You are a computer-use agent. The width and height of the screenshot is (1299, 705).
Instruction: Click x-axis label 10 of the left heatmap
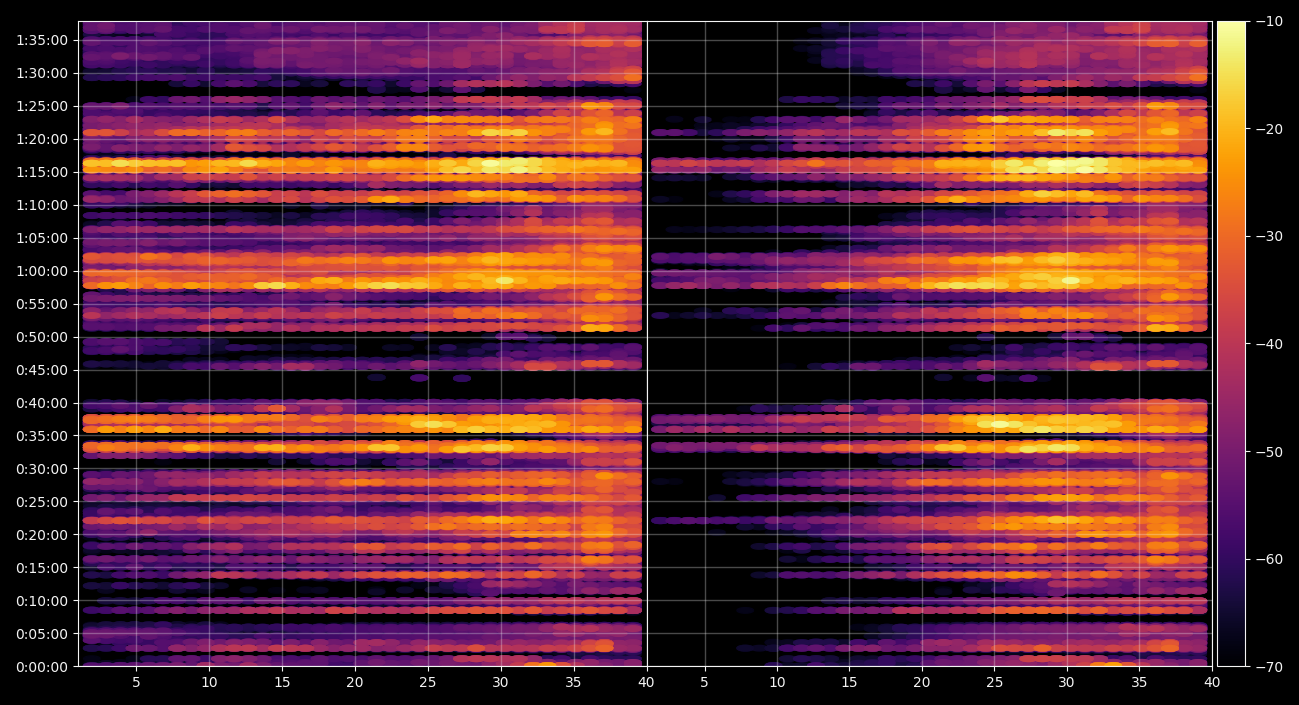click(209, 683)
